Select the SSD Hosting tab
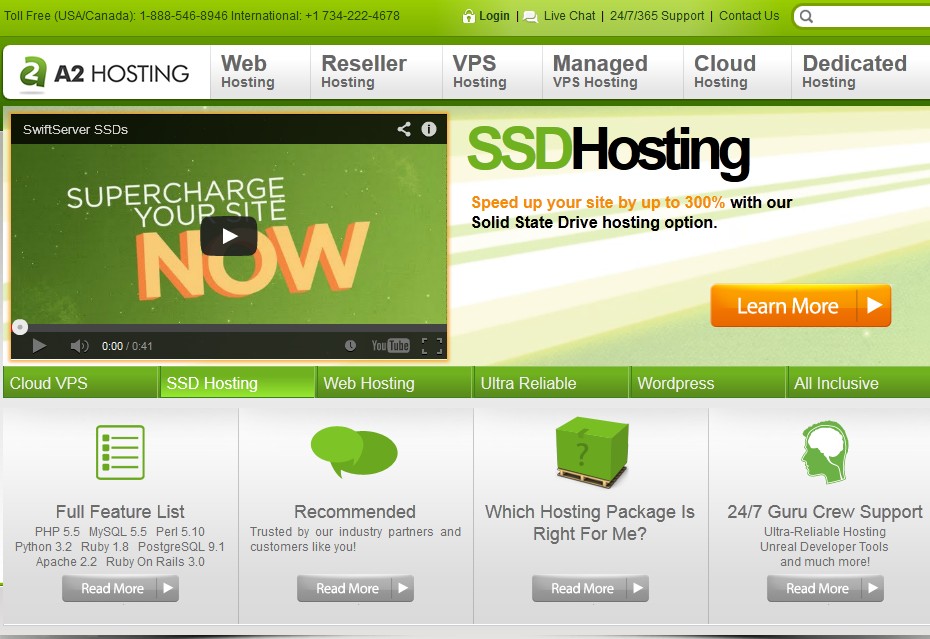The width and height of the screenshot is (930, 639). 237,383
